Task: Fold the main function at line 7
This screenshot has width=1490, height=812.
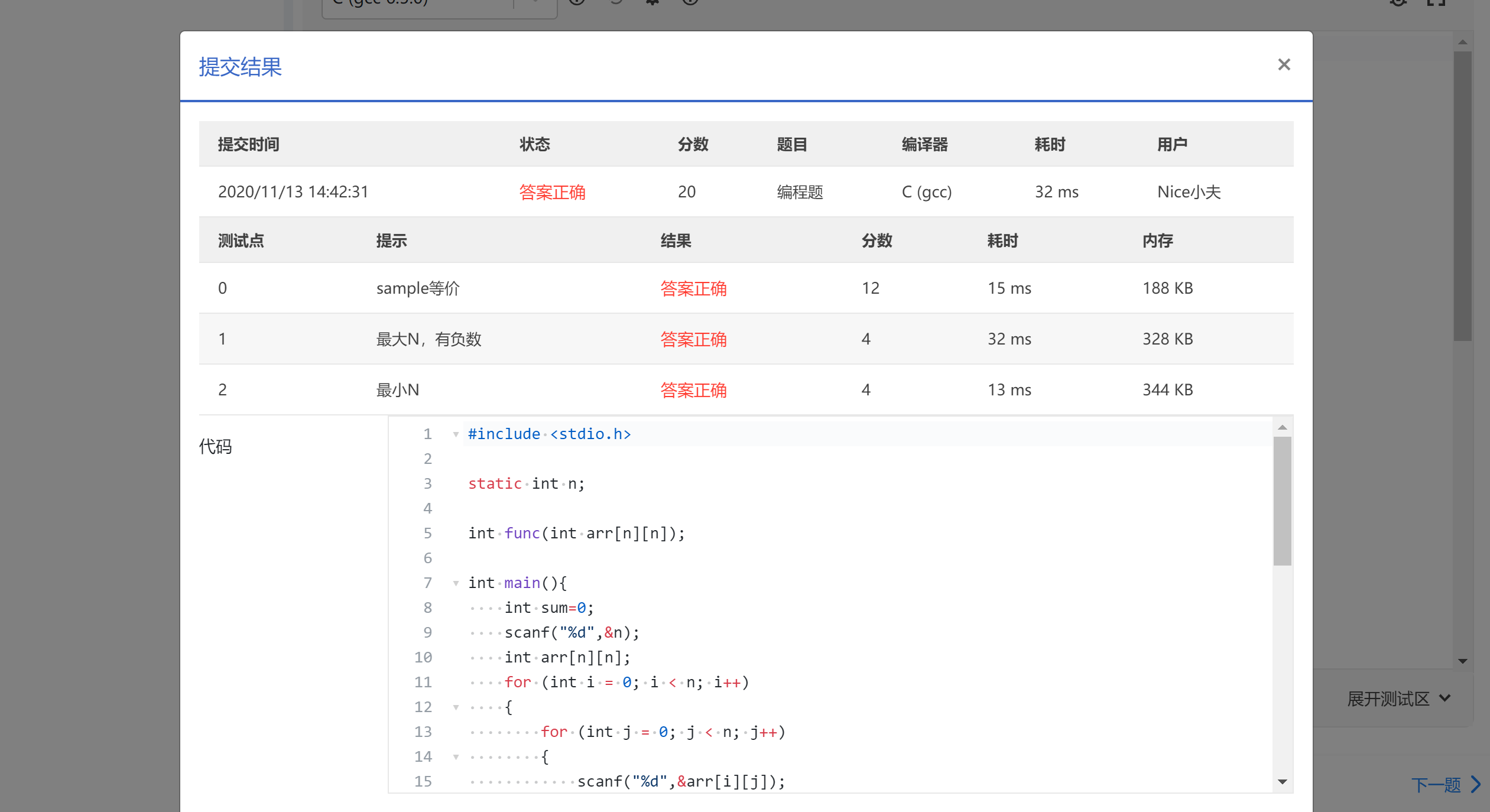Action: [456, 583]
